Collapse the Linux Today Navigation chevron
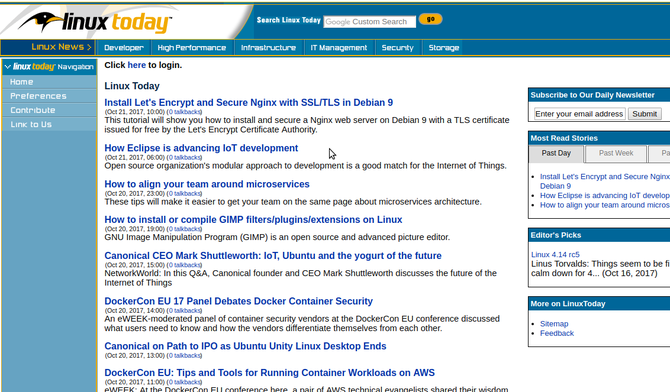670x392 pixels. tap(7, 67)
